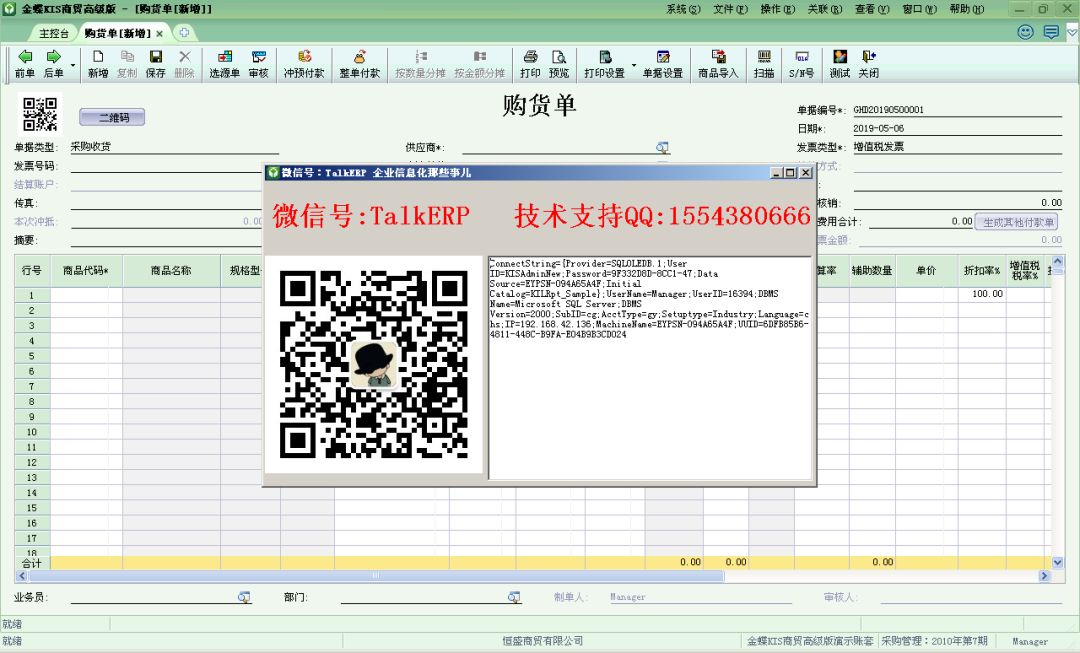Open the 窗口(W) menu
Screen dimensions: 1080x653
tap(920, 9)
